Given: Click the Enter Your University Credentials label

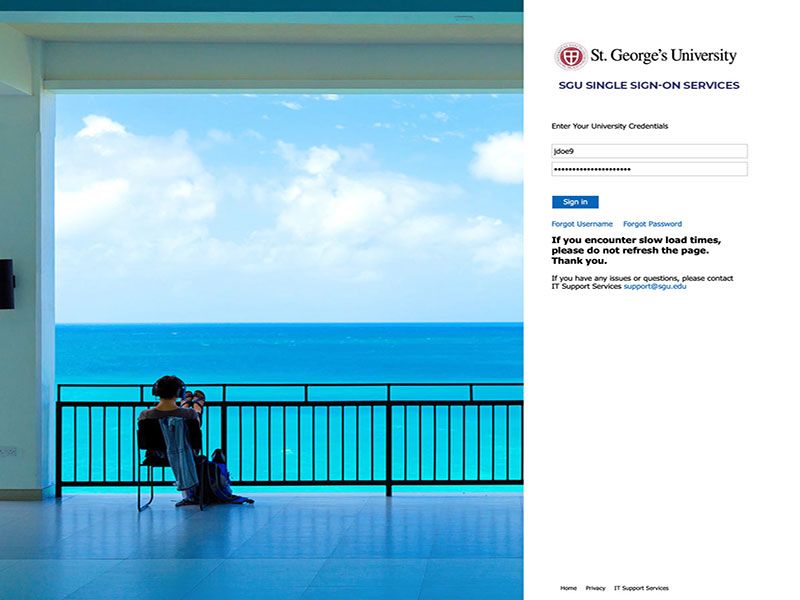Looking at the screenshot, I should tap(608, 127).
